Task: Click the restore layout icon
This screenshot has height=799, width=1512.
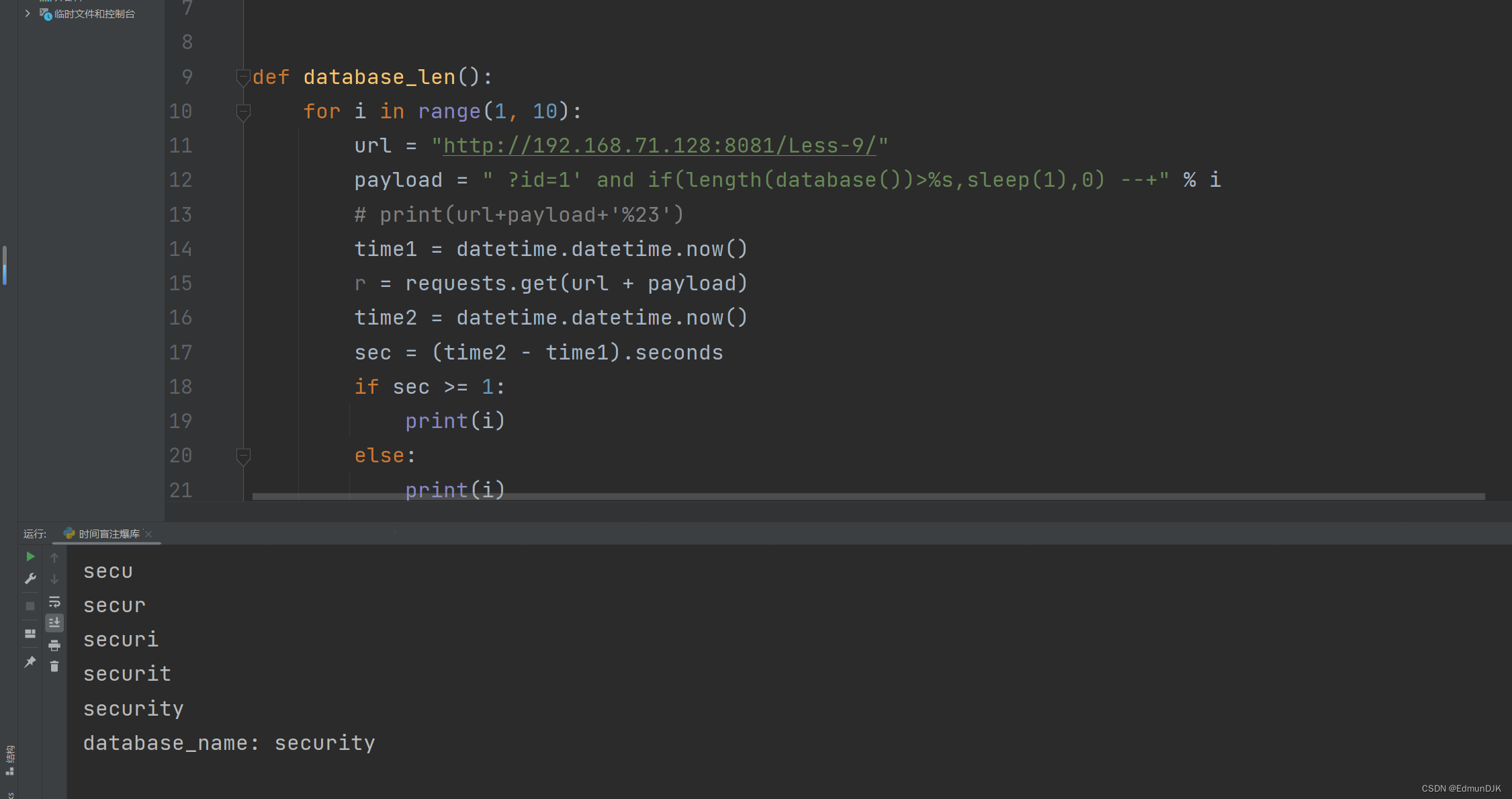Action: [x=30, y=634]
